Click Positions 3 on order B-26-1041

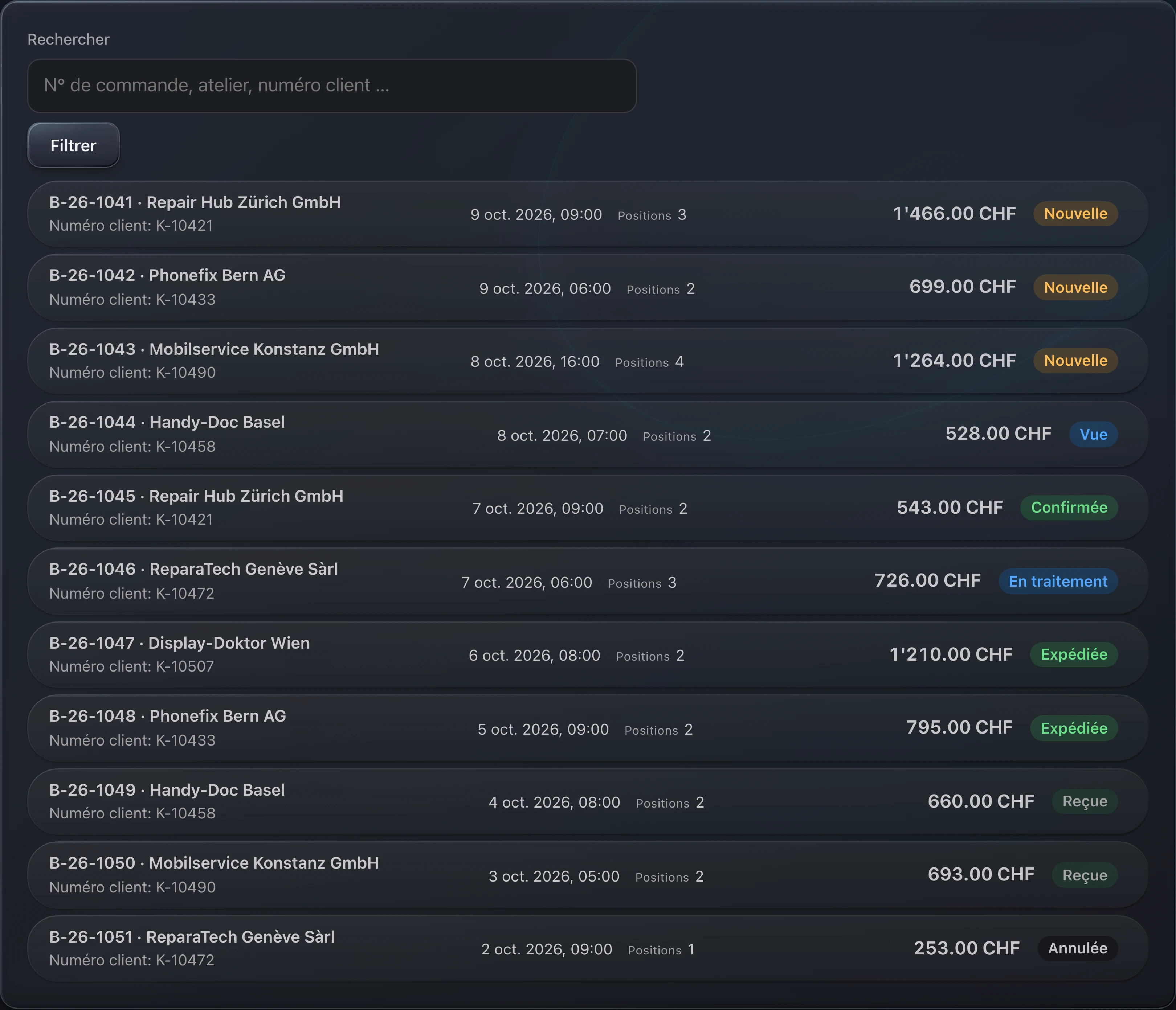click(x=652, y=215)
